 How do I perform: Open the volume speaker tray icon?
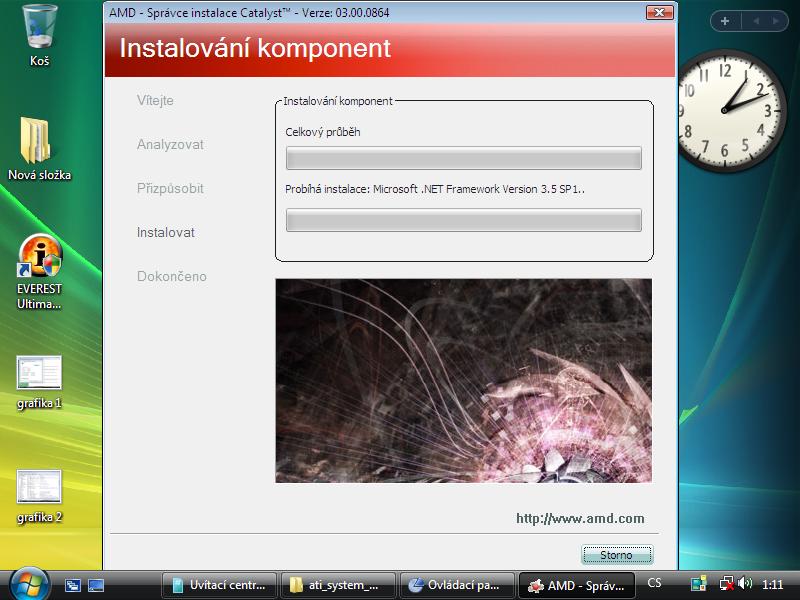745,583
